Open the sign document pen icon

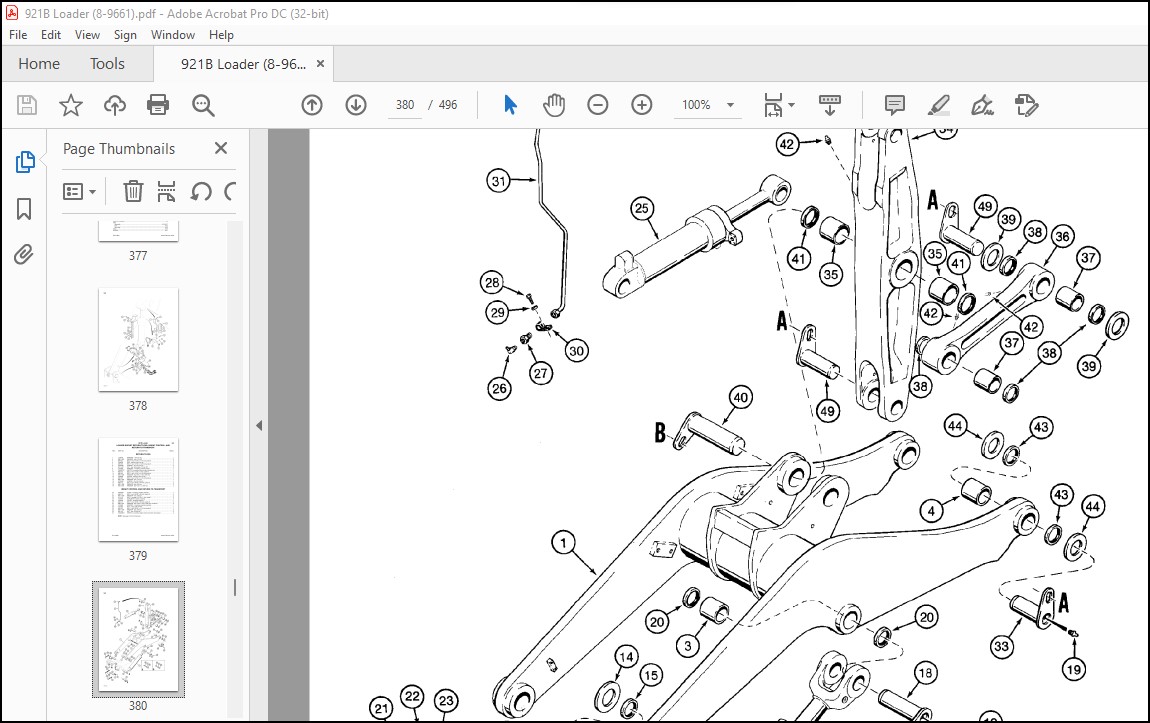click(x=982, y=105)
